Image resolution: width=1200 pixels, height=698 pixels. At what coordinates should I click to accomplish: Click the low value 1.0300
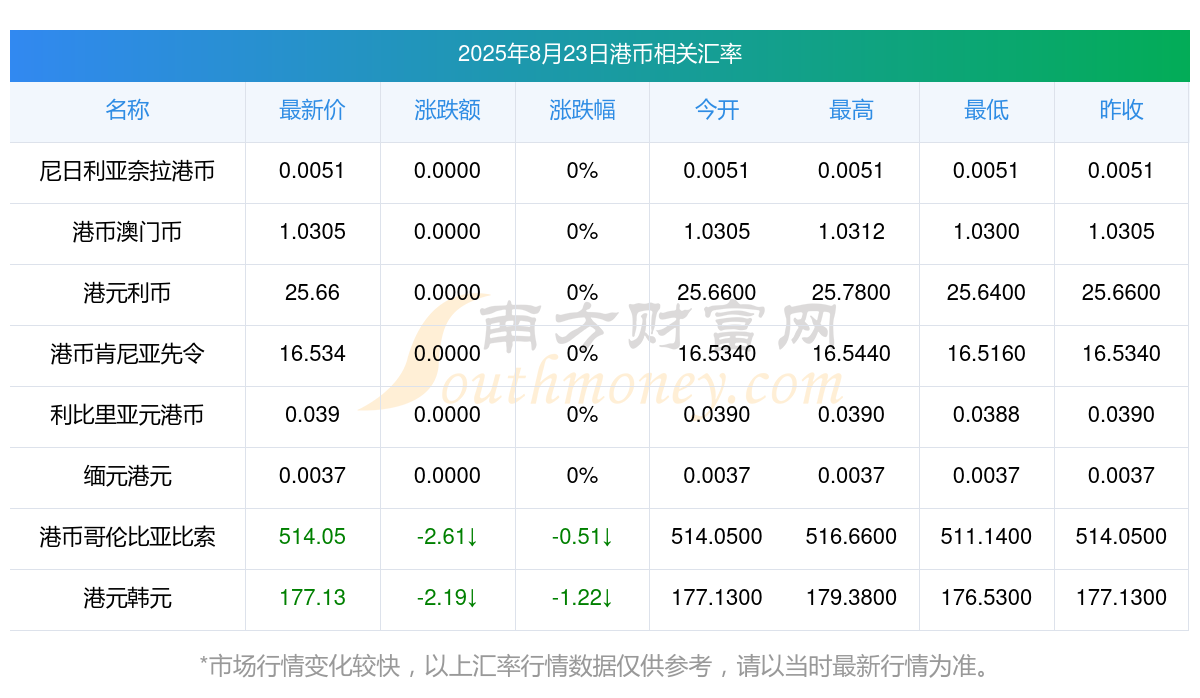[986, 232]
